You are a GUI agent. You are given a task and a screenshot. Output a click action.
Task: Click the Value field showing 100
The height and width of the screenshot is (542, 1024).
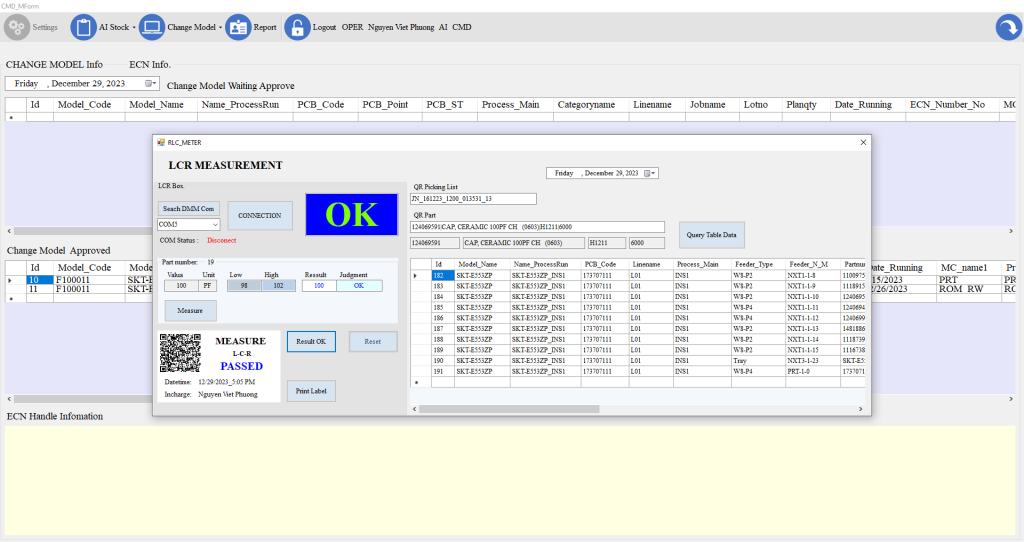point(181,285)
